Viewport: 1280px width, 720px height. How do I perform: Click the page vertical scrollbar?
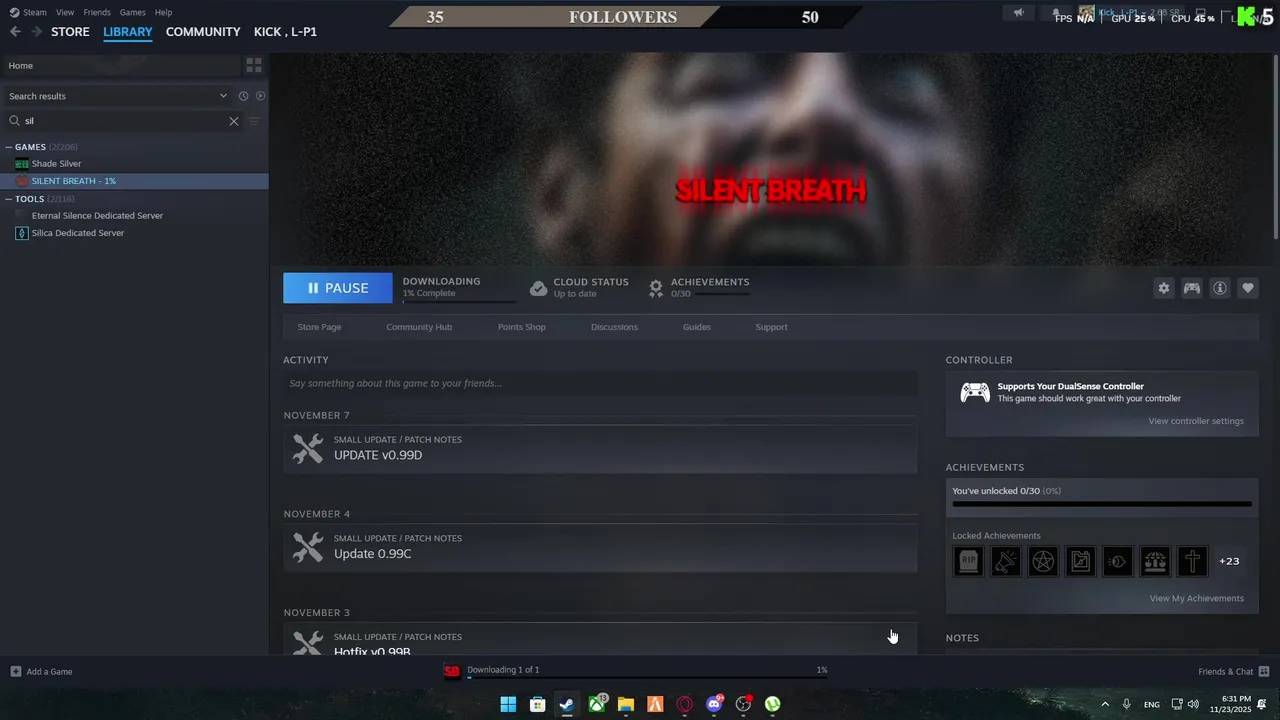click(x=1275, y=145)
